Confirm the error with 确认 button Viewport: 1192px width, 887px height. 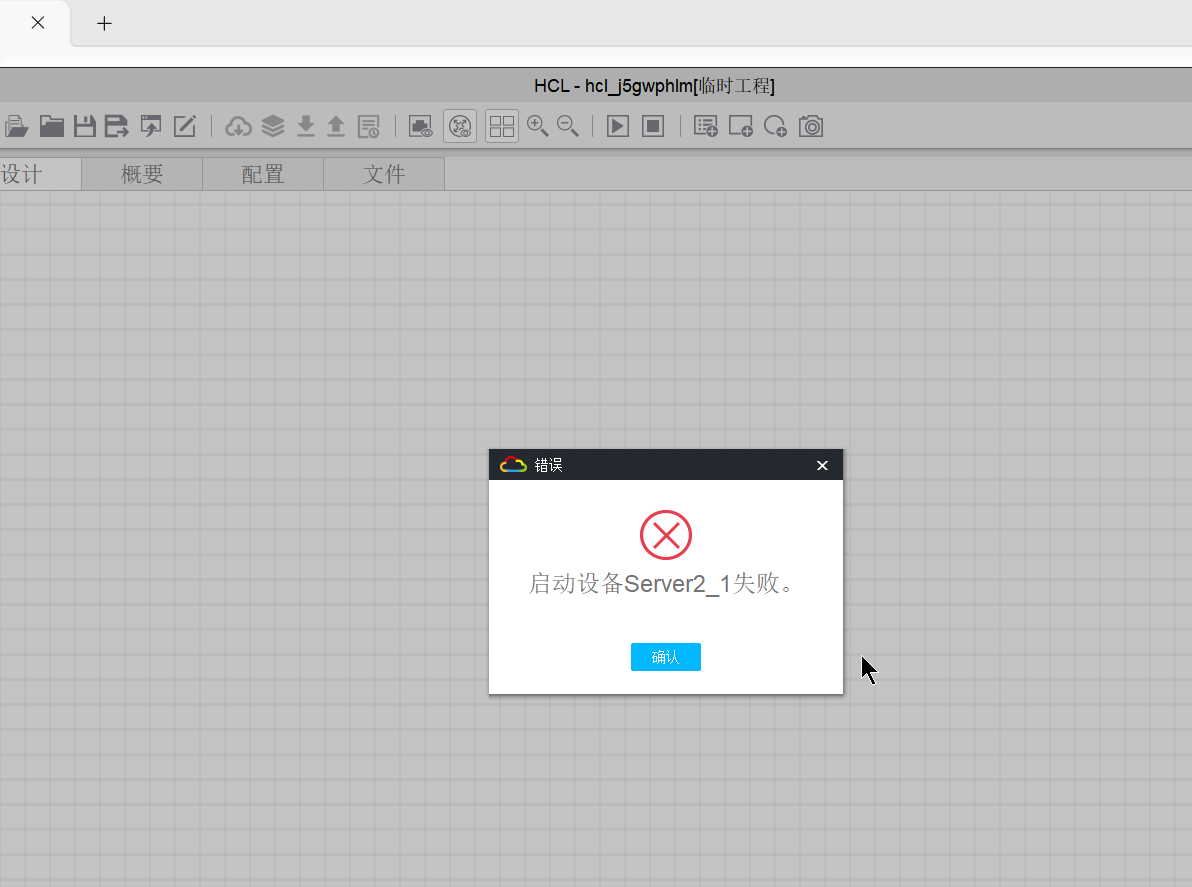[x=665, y=657]
